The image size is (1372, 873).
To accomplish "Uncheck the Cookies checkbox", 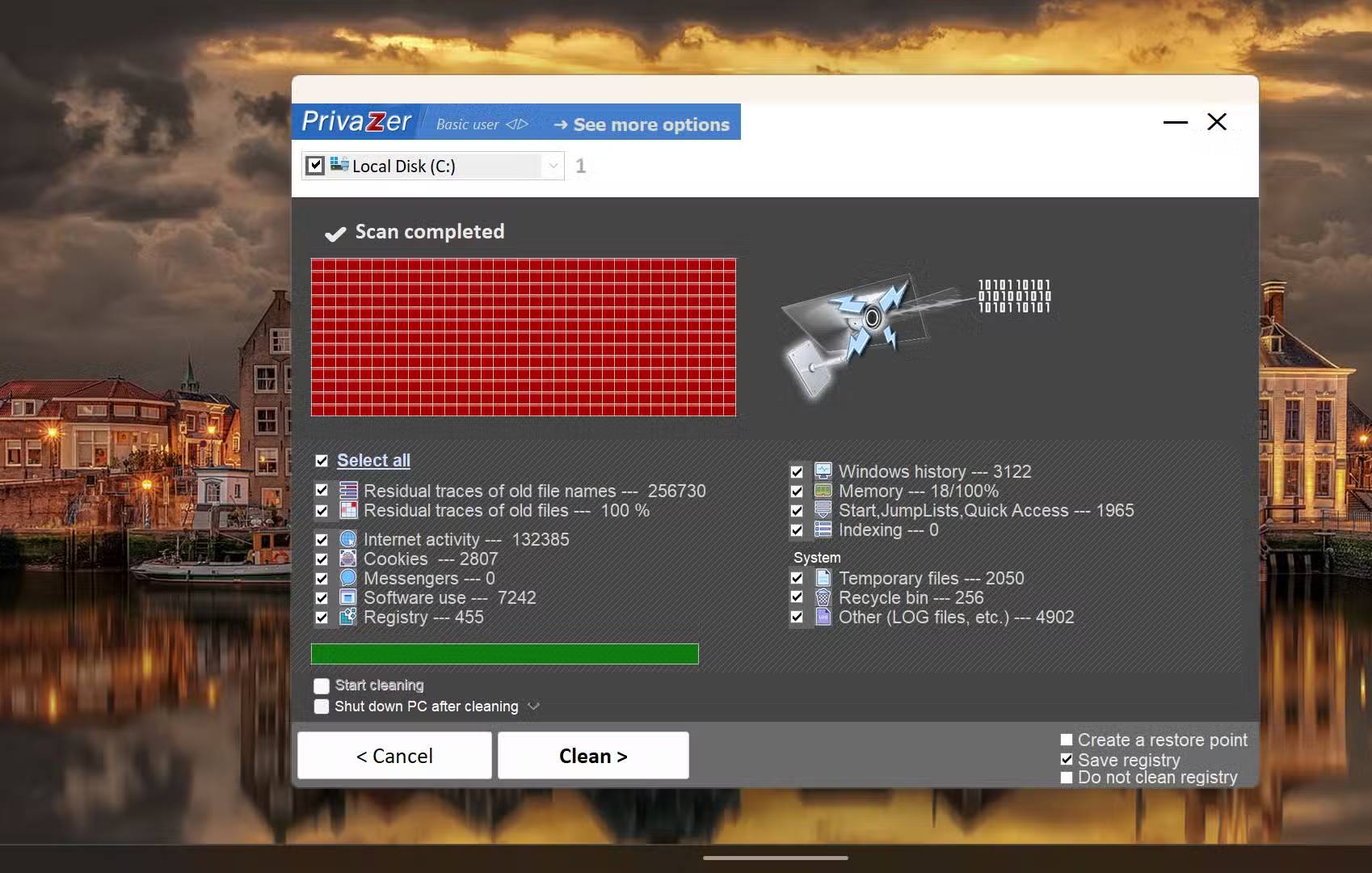I will coord(322,559).
